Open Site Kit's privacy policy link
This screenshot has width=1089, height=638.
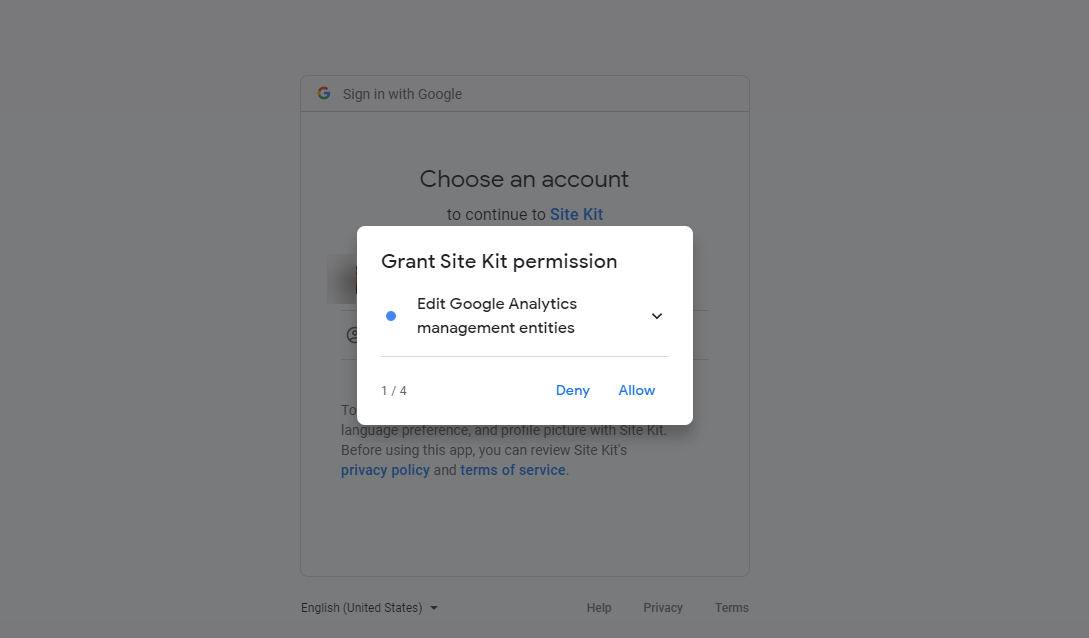385,470
